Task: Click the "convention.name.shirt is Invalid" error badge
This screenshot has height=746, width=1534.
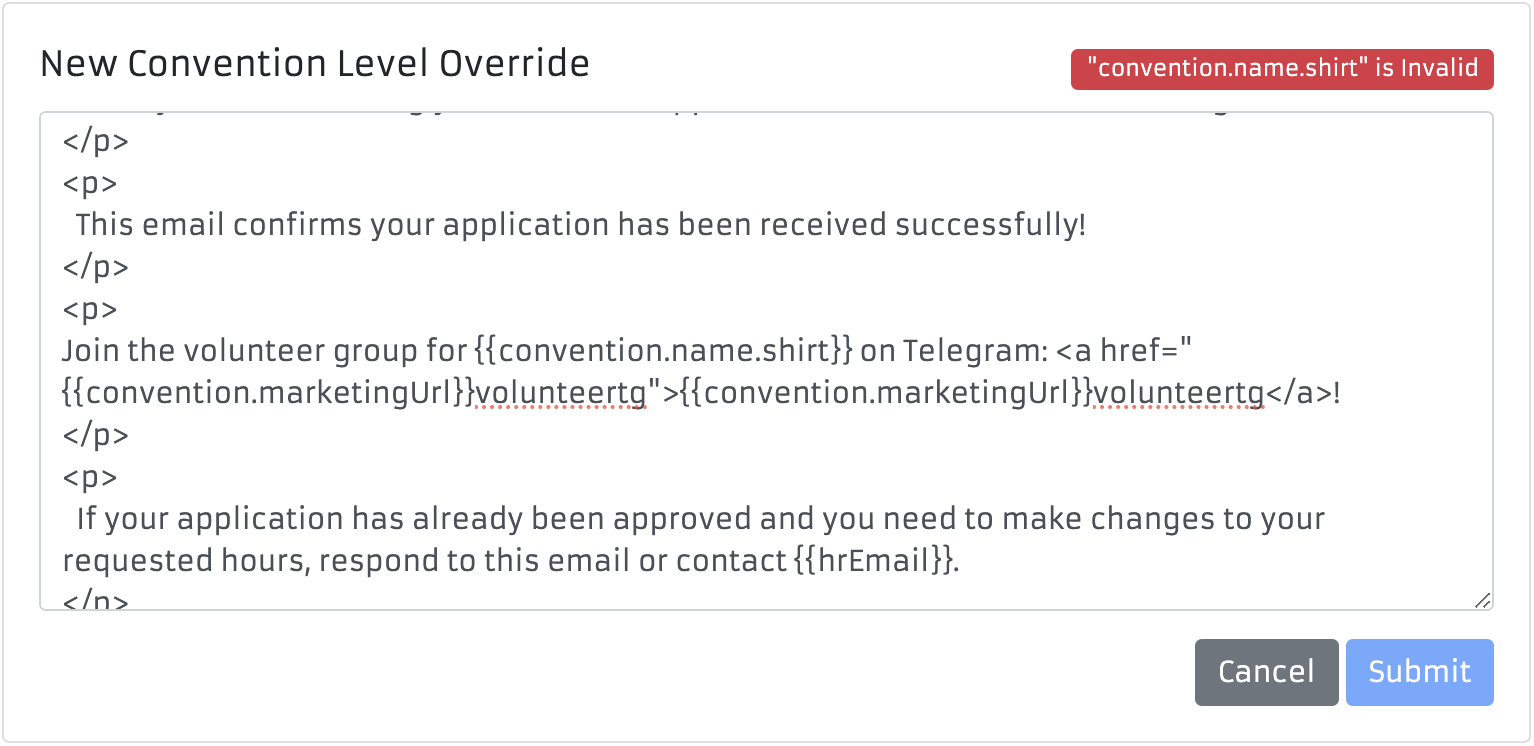Action: pos(1282,69)
